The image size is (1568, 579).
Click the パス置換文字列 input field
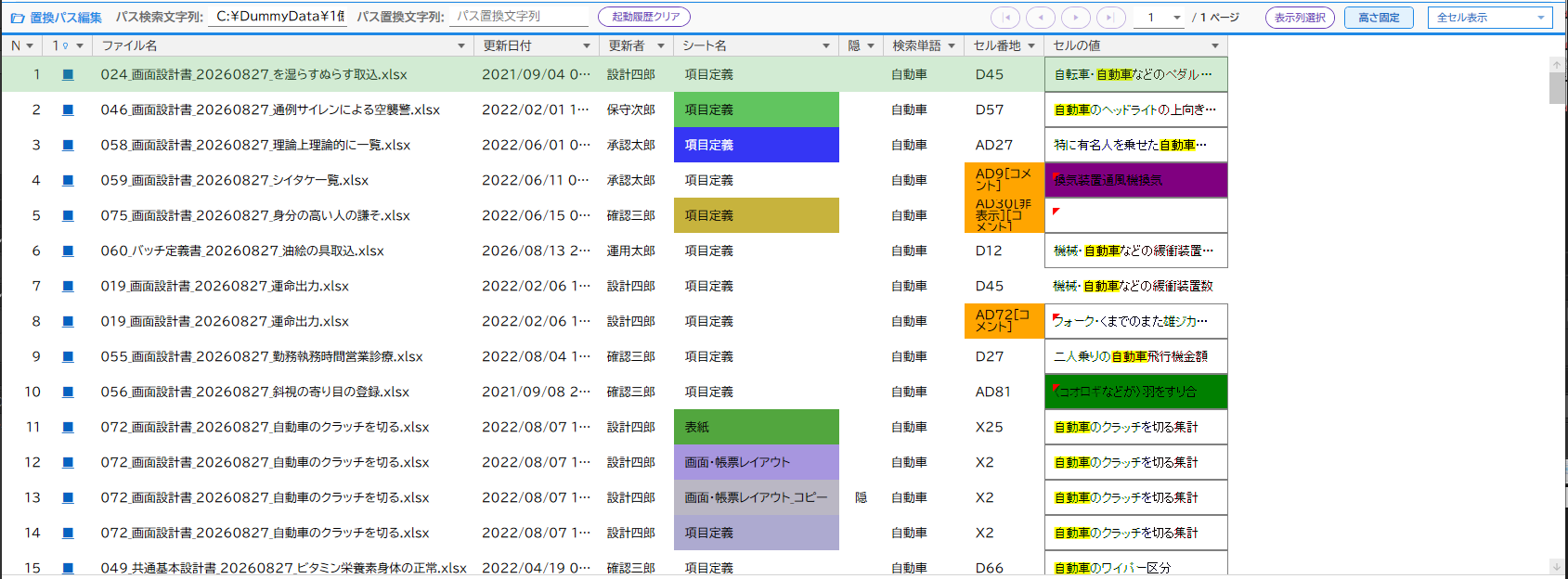pos(520,17)
